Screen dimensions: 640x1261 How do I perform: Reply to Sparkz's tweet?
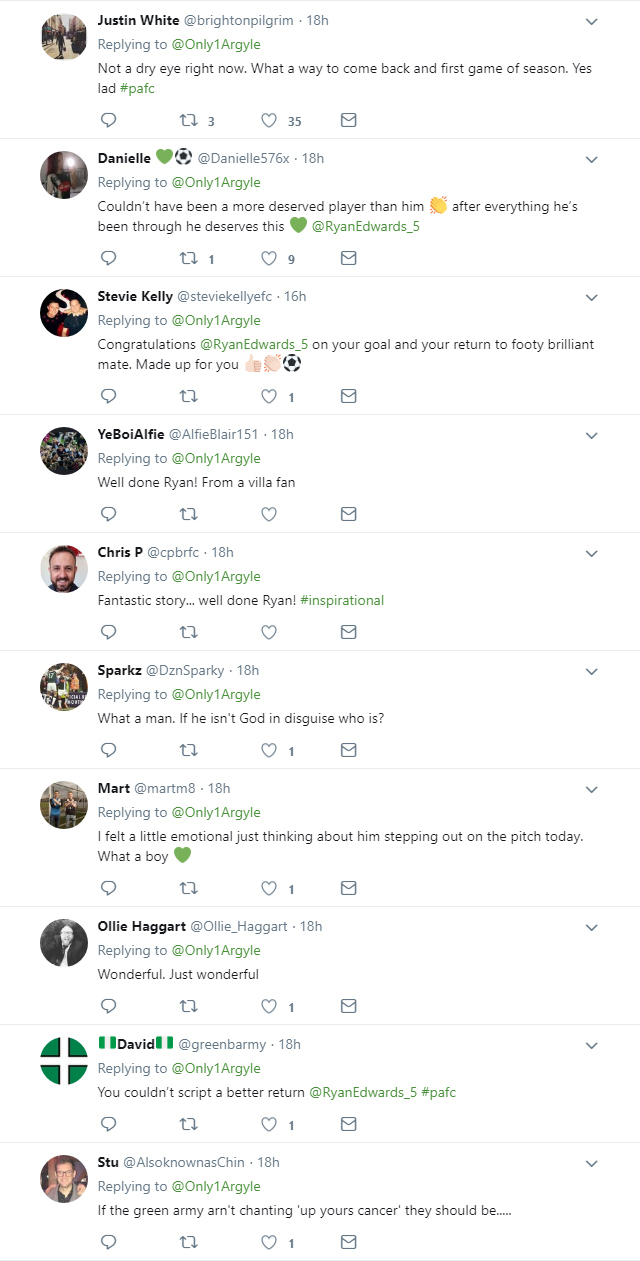click(x=109, y=751)
